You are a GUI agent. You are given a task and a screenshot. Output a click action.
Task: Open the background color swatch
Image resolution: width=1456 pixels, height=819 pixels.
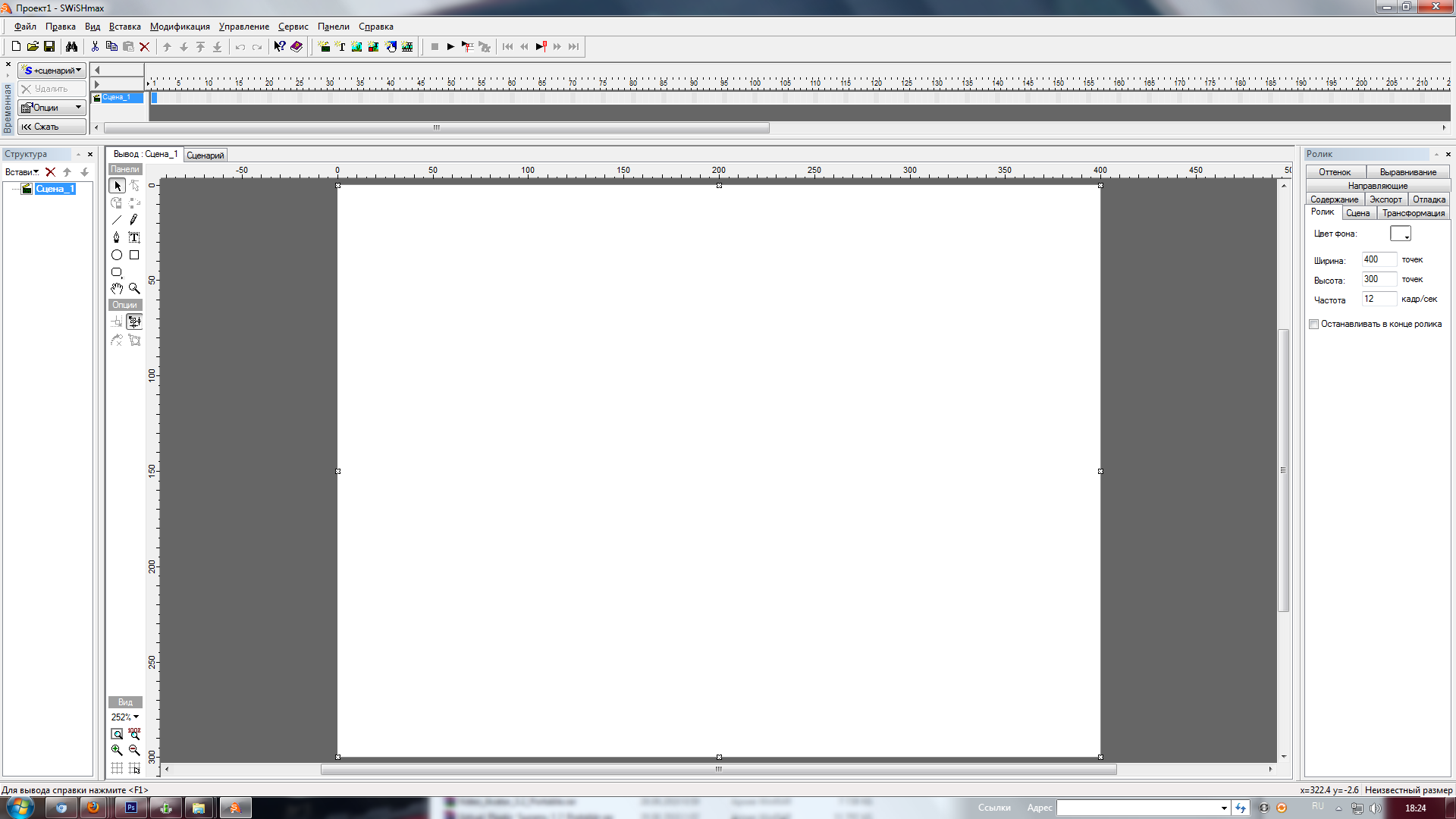1400,234
